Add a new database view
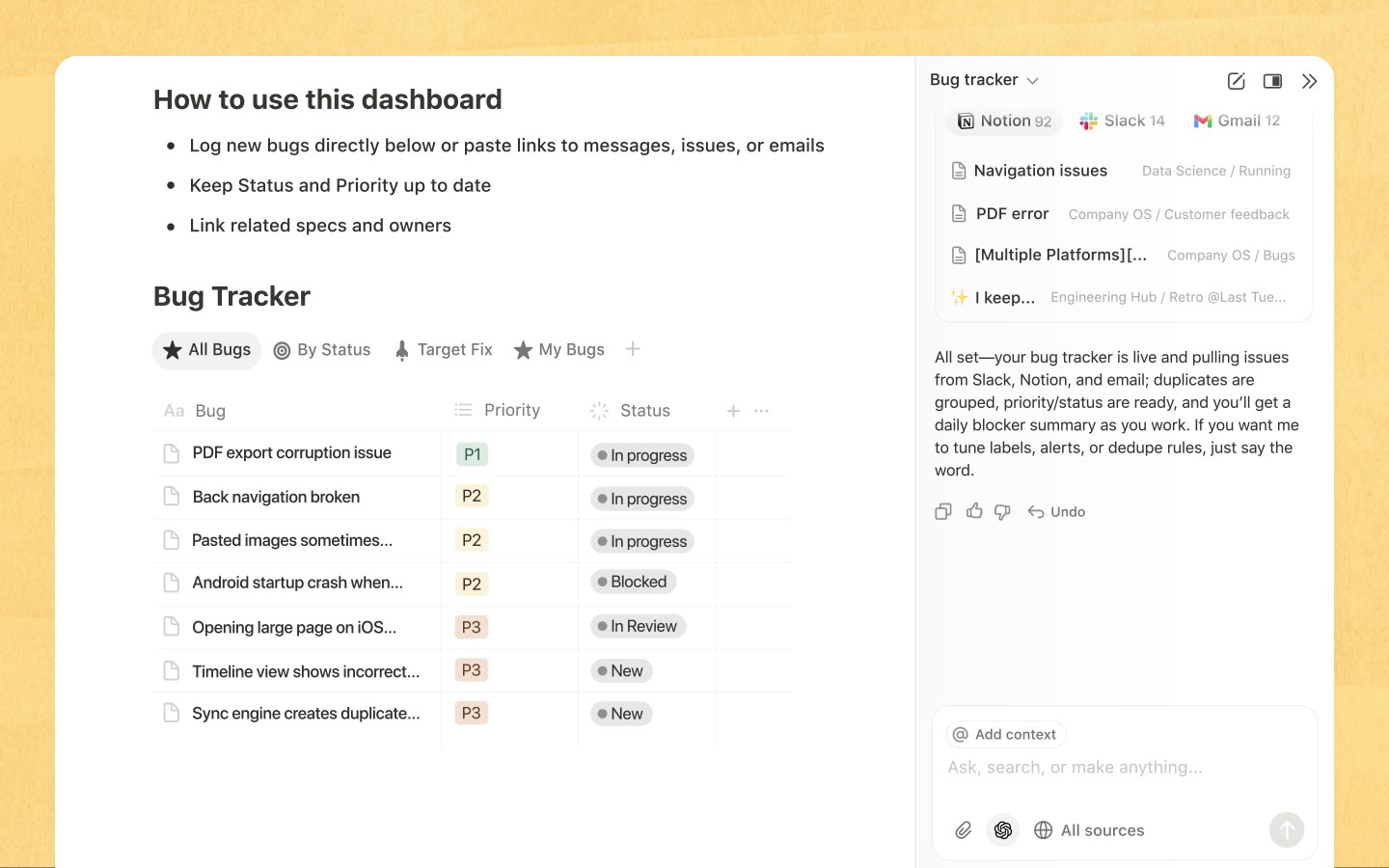1389x868 pixels. [x=633, y=349]
